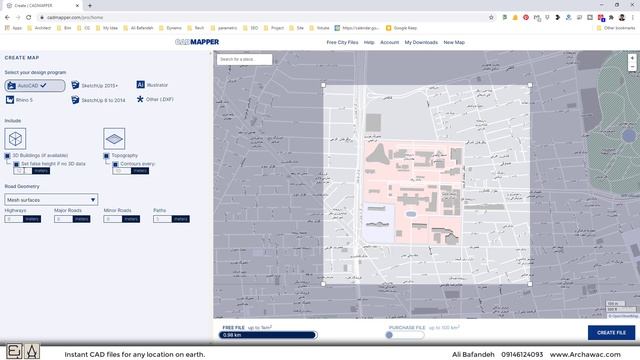This screenshot has width=640, height=360.
Task: Toggle Contours every checkbox
Action: click(x=115, y=164)
